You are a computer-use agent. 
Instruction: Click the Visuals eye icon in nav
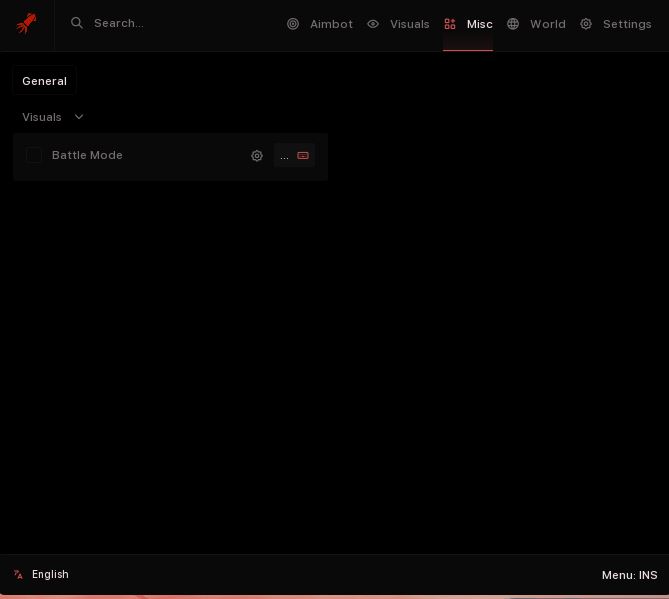point(373,24)
